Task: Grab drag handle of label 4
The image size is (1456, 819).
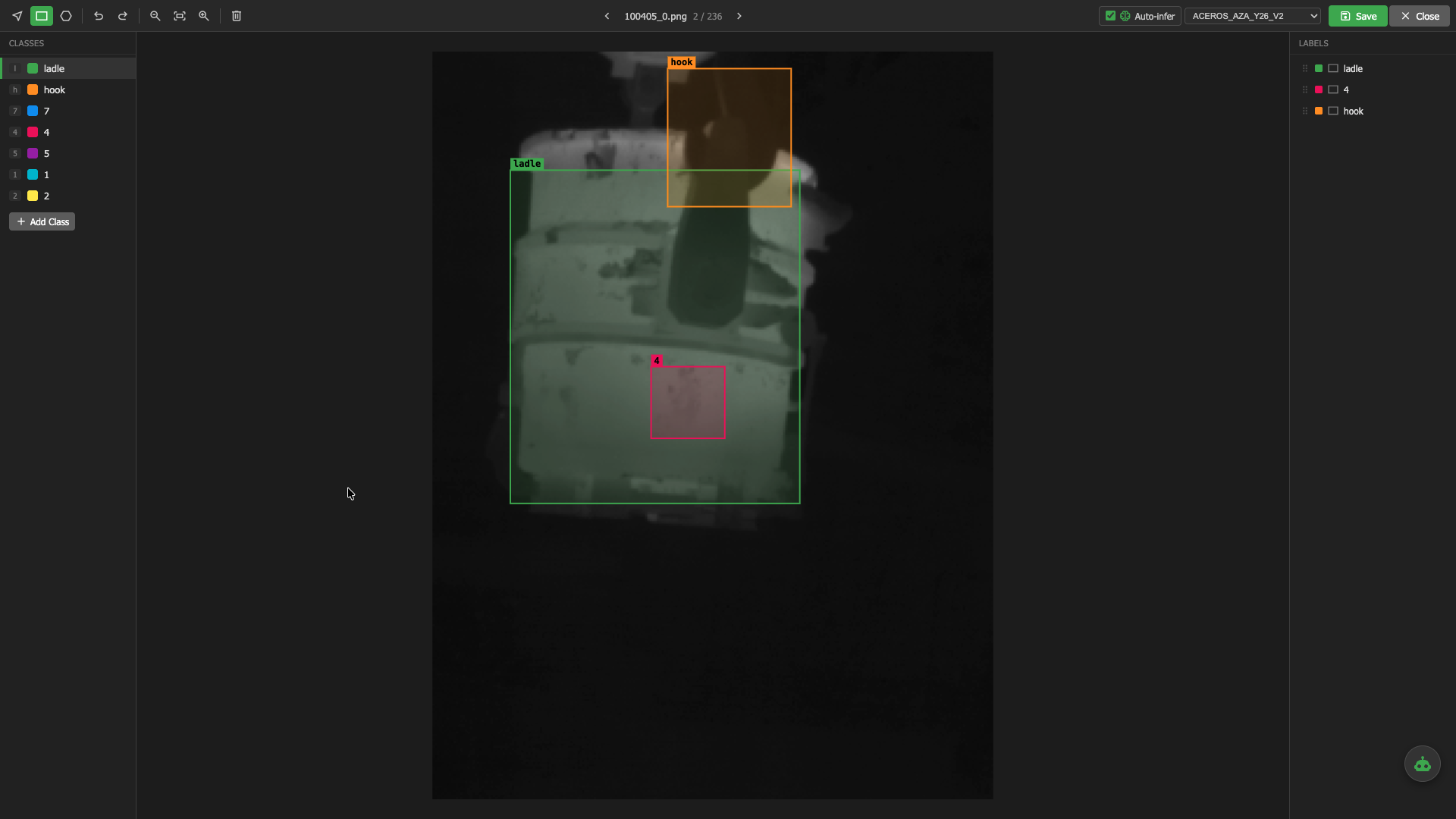Action: [1305, 89]
